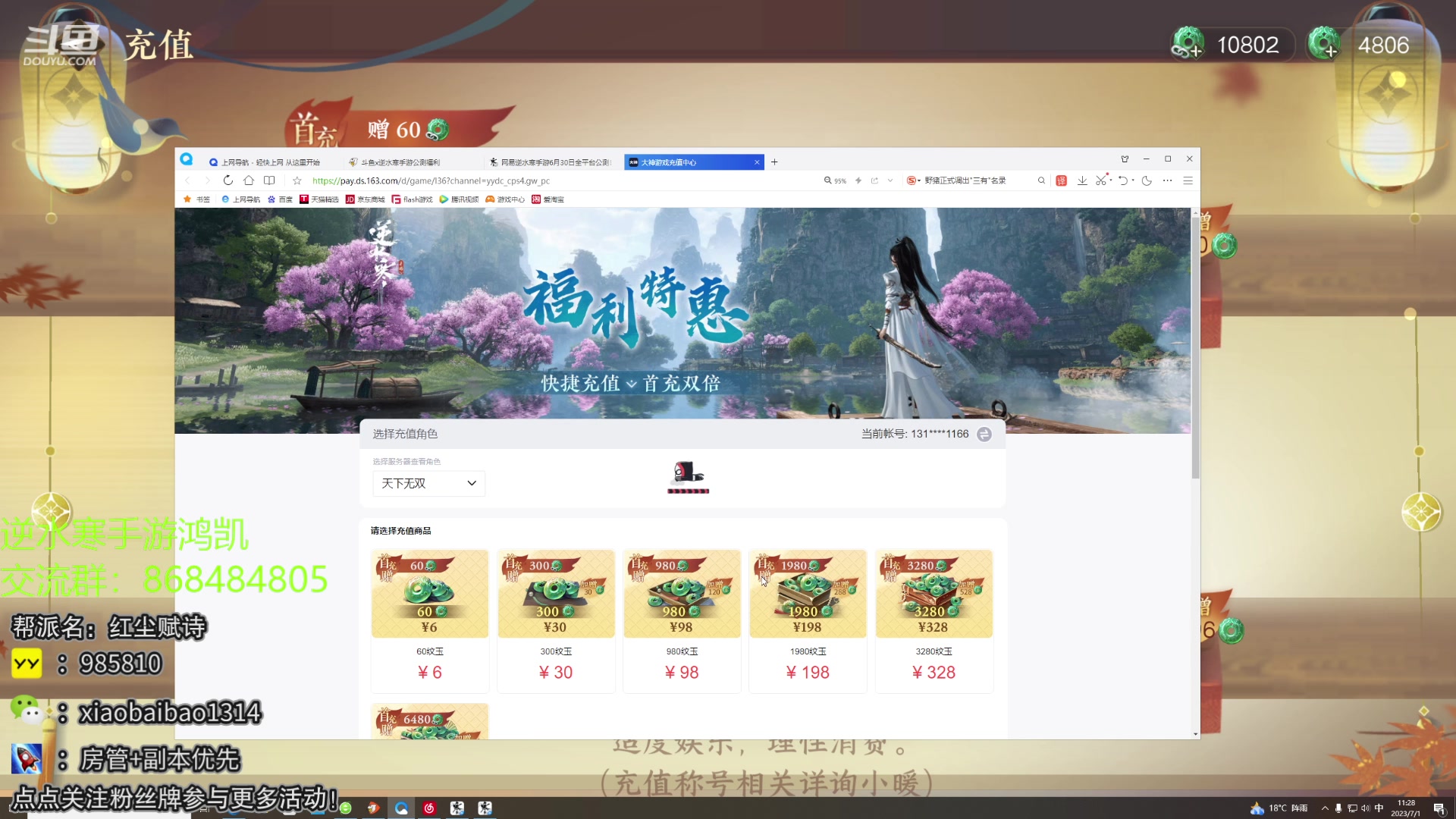
Task: Open the notification center icon
Action: 1439,808
